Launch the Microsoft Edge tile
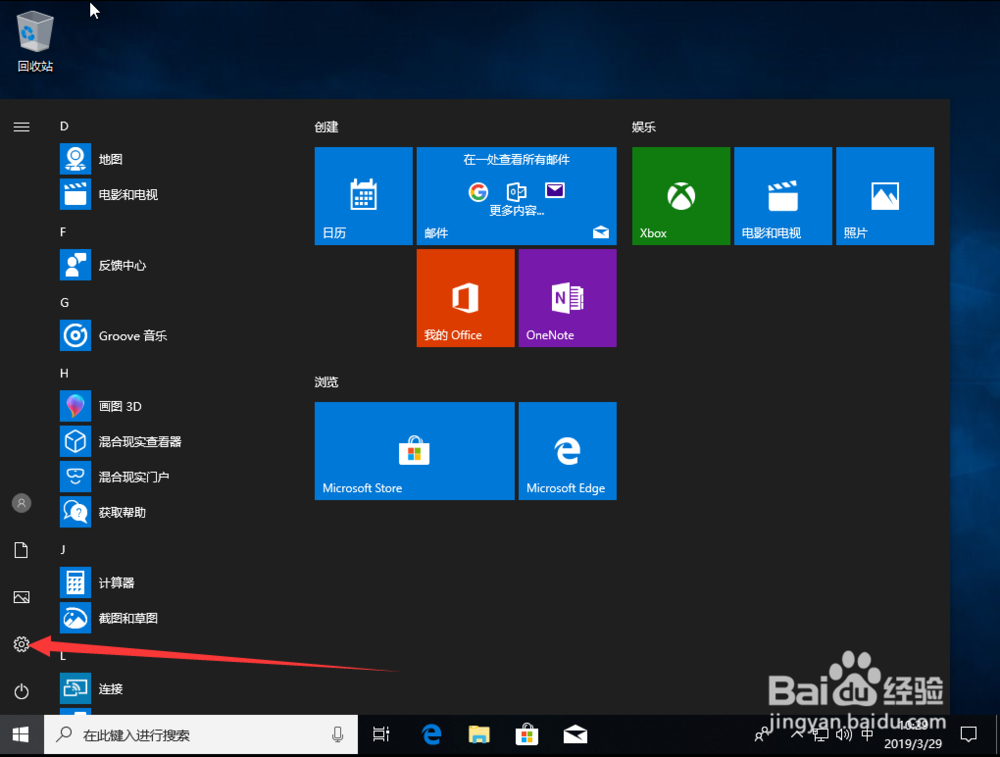 pos(568,451)
